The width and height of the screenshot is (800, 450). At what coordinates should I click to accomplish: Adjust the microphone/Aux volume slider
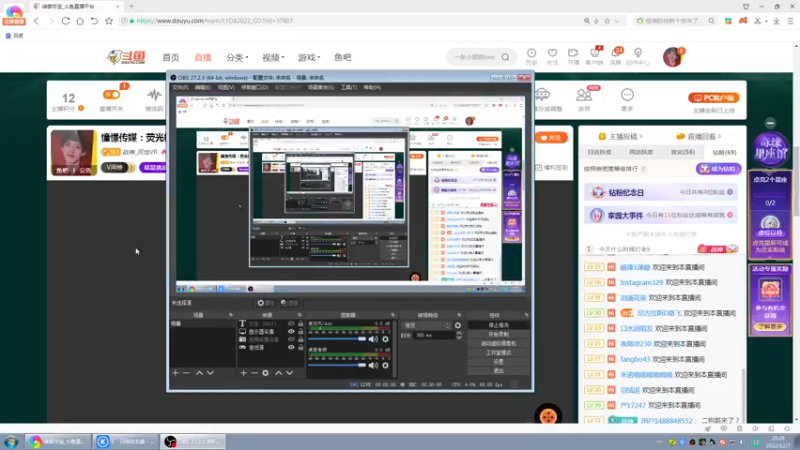337,339
